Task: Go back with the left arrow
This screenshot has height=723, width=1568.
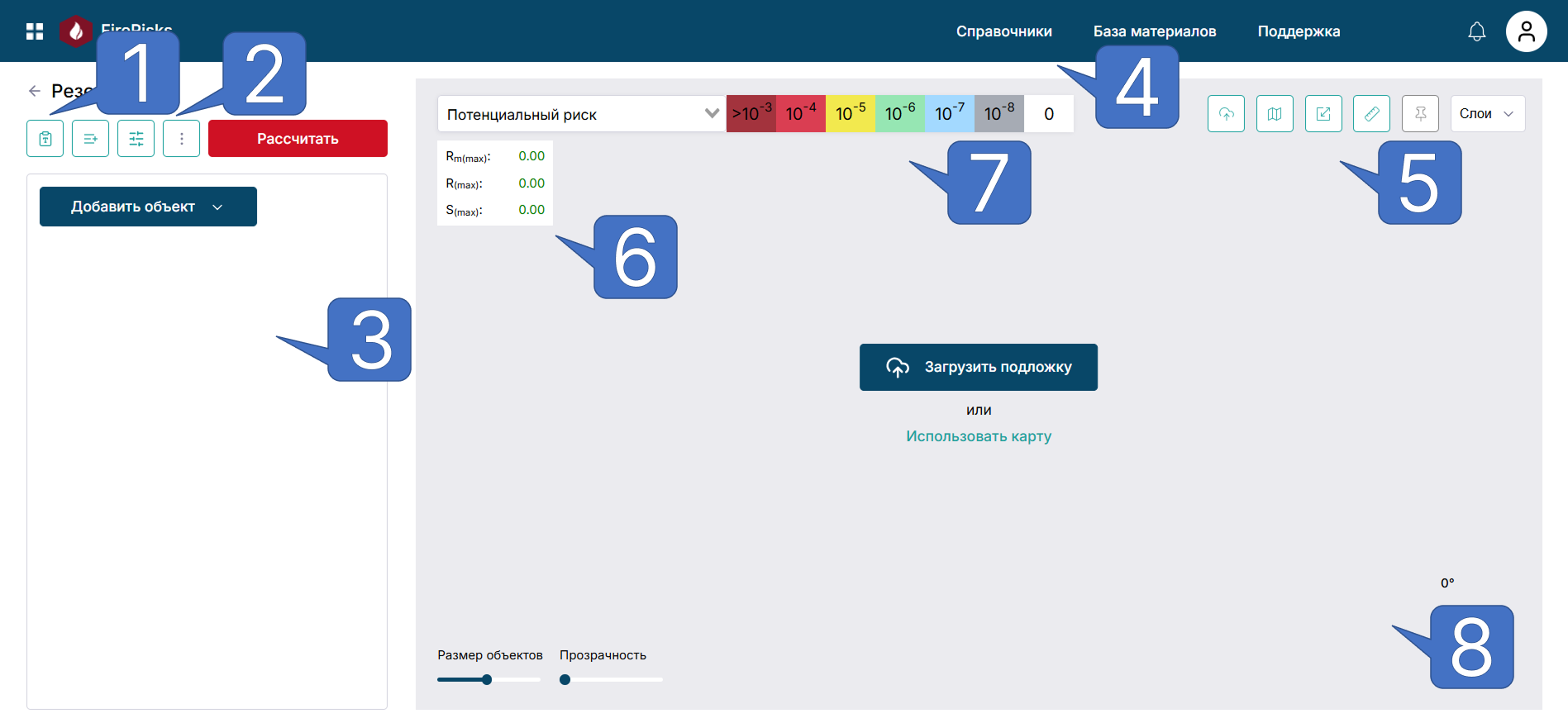Action: 35,91
